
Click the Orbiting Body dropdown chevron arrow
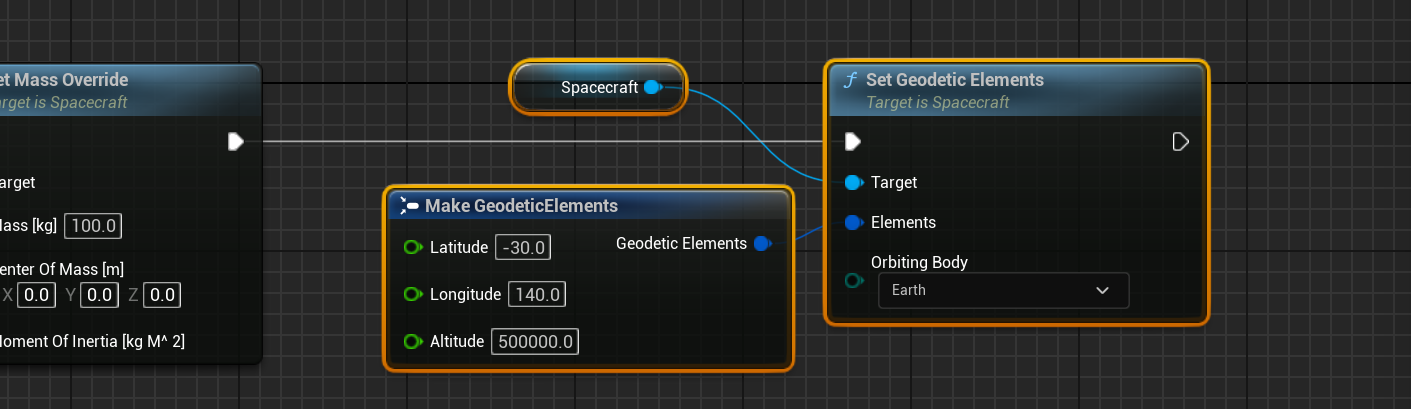click(x=1102, y=291)
